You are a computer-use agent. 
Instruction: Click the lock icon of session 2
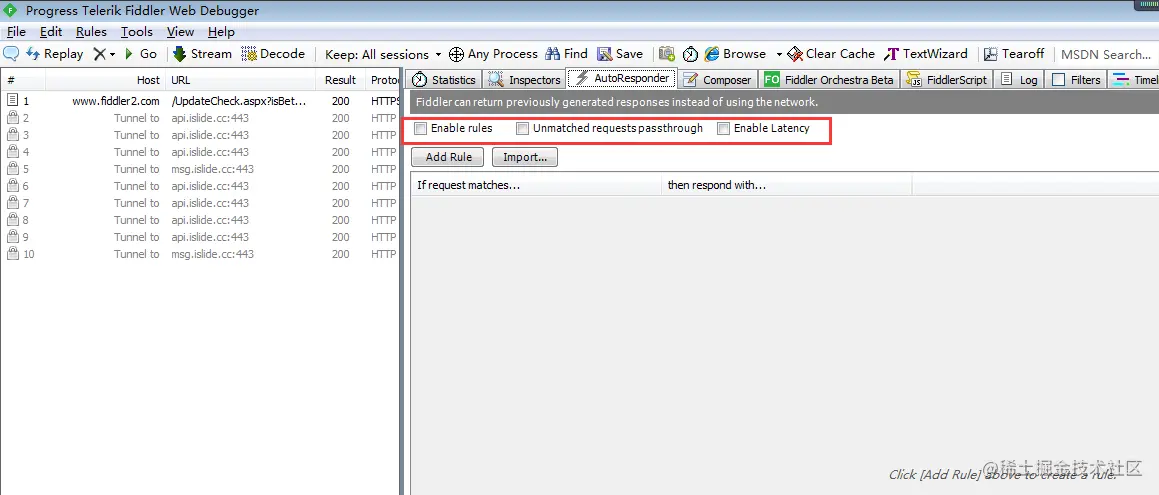[x=12, y=117]
